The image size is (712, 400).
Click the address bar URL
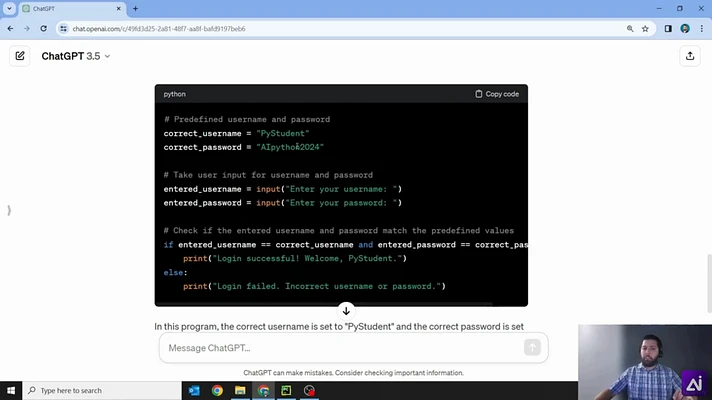pos(159,29)
